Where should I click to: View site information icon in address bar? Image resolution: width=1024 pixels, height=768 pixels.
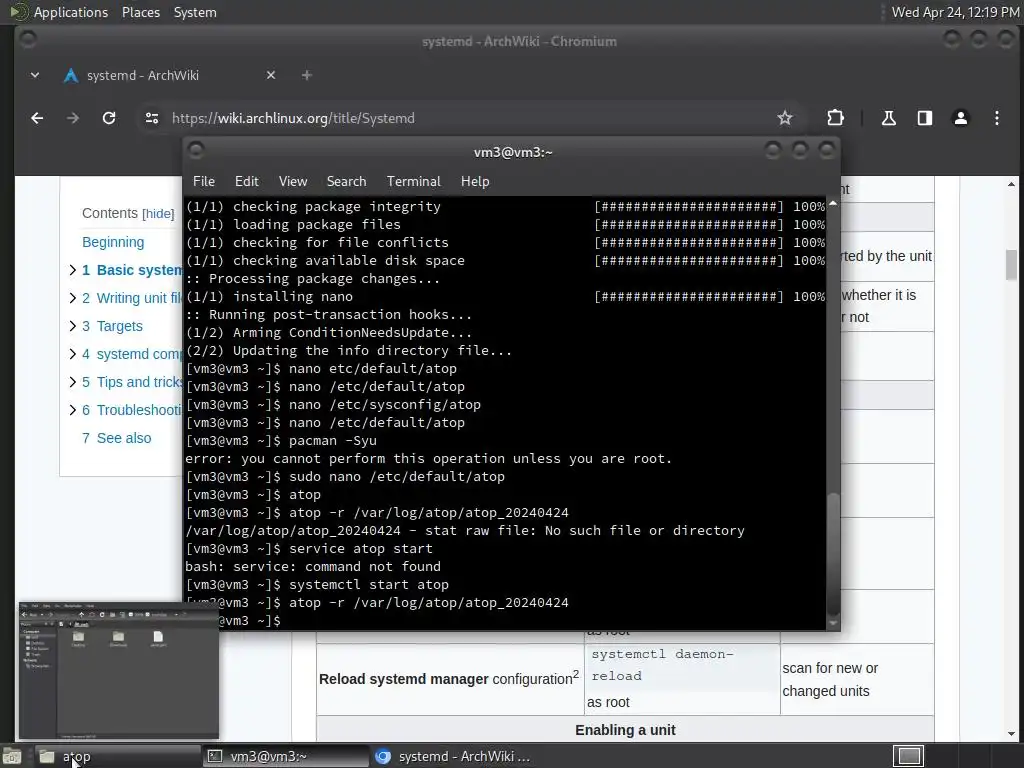pyautogui.click(x=152, y=118)
